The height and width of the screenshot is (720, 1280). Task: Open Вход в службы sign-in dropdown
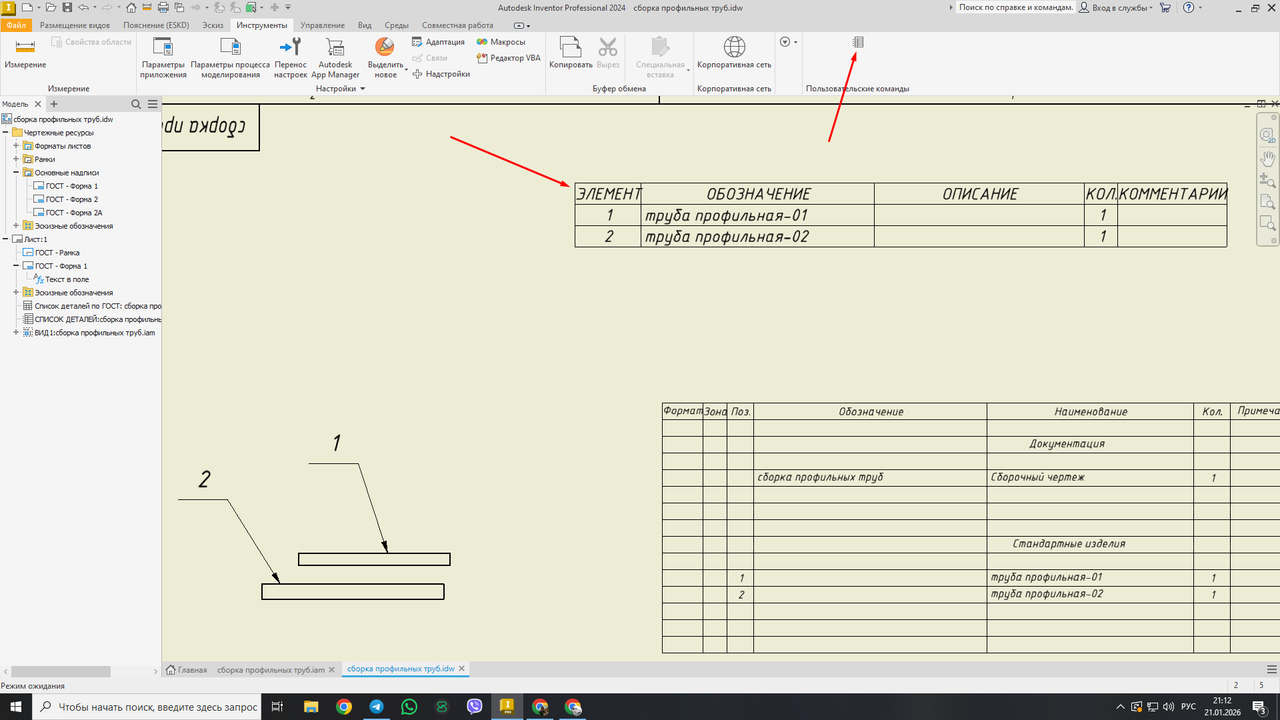coord(1116,7)
